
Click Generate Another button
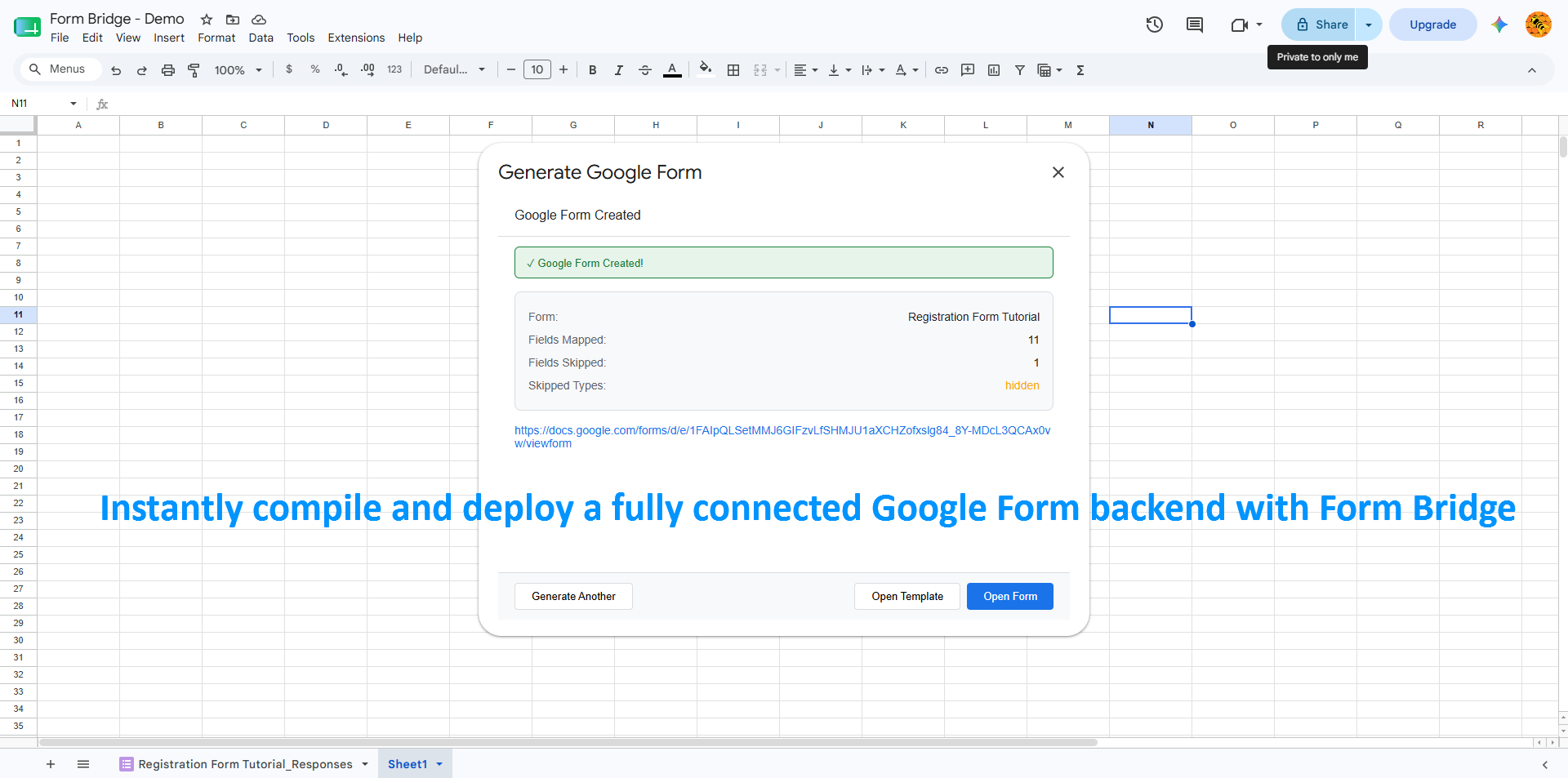[573, 597]
